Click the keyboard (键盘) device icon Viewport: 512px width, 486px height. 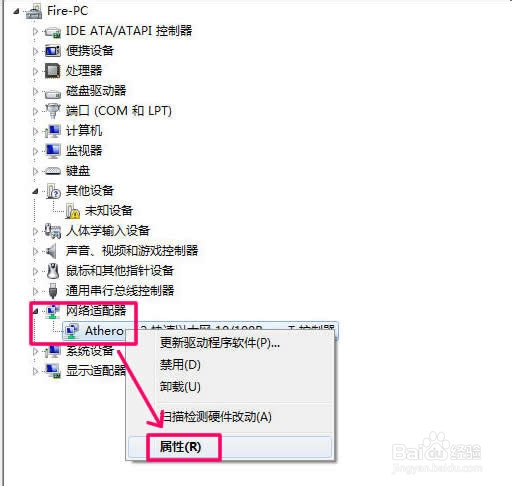pos(53,171)
